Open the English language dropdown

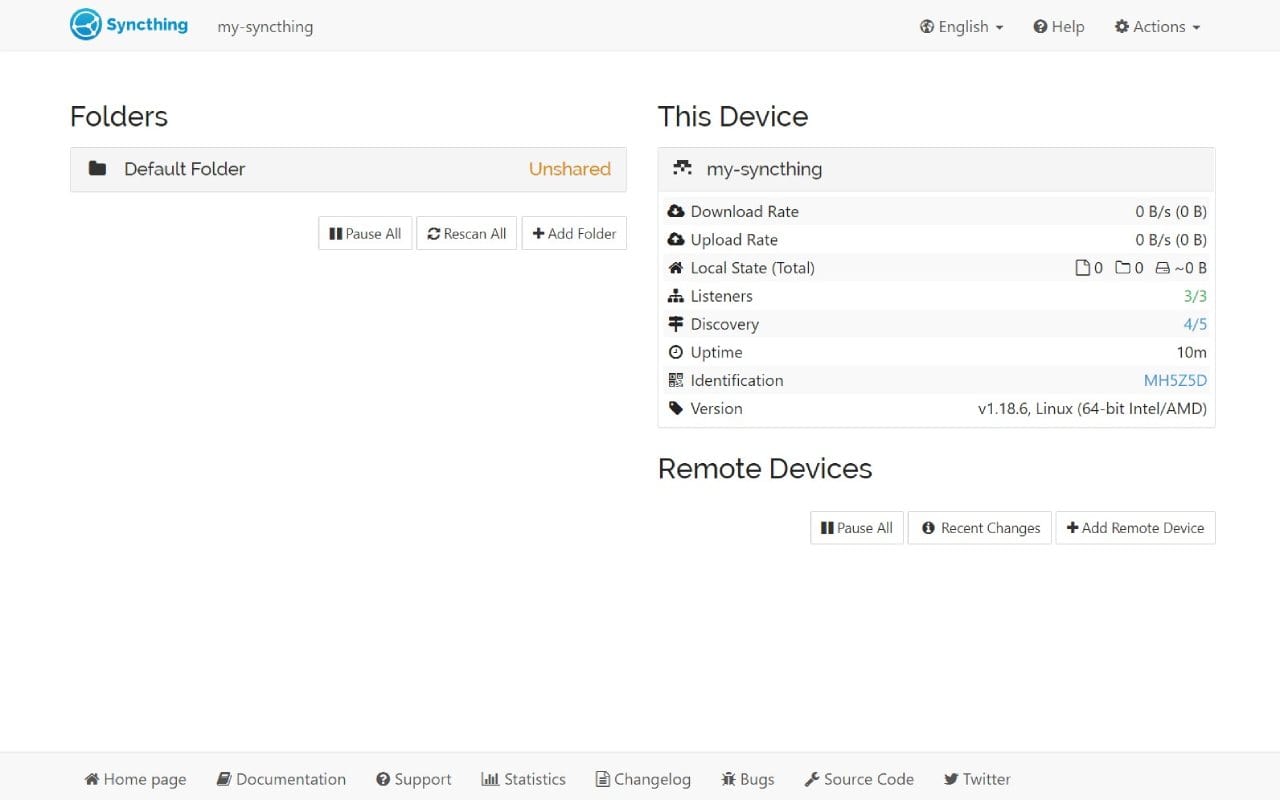click(x=960, y=26)
